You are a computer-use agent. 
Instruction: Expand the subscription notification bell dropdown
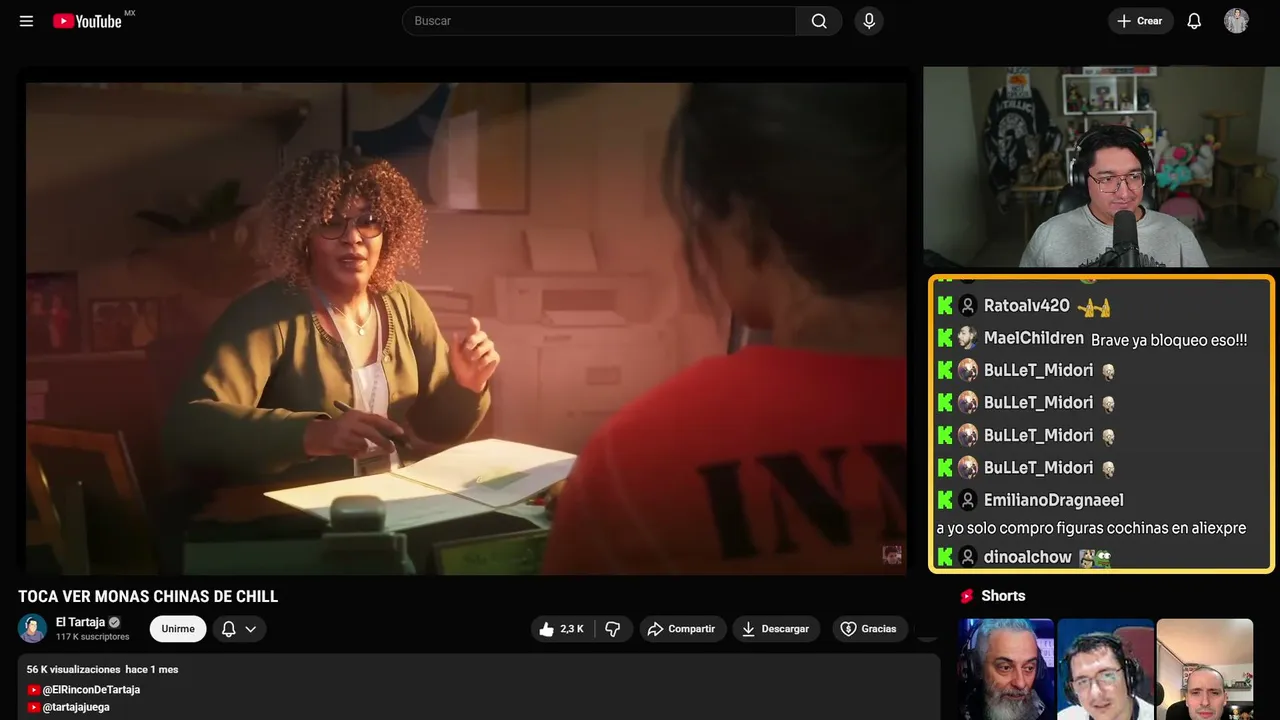pyautogui.click(x=239, y=629)
